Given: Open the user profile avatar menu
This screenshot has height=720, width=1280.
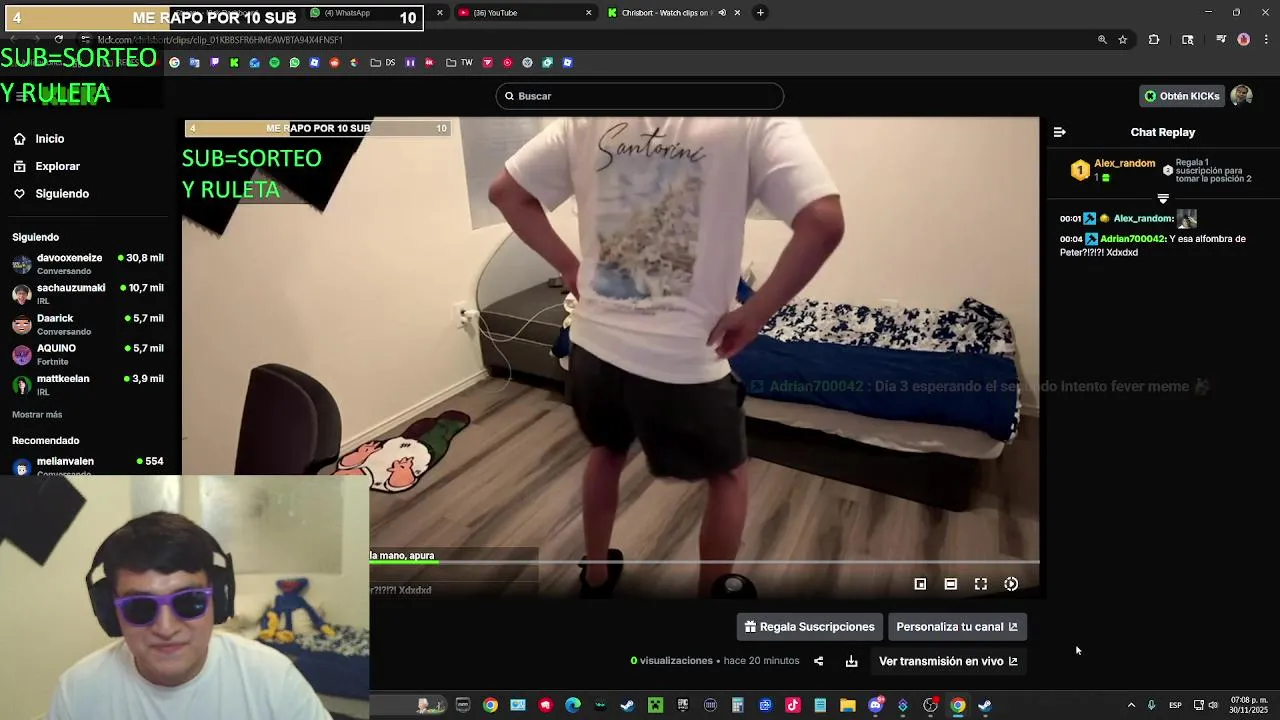Looking at the screenshot, I should click(x=1241, y=96).
